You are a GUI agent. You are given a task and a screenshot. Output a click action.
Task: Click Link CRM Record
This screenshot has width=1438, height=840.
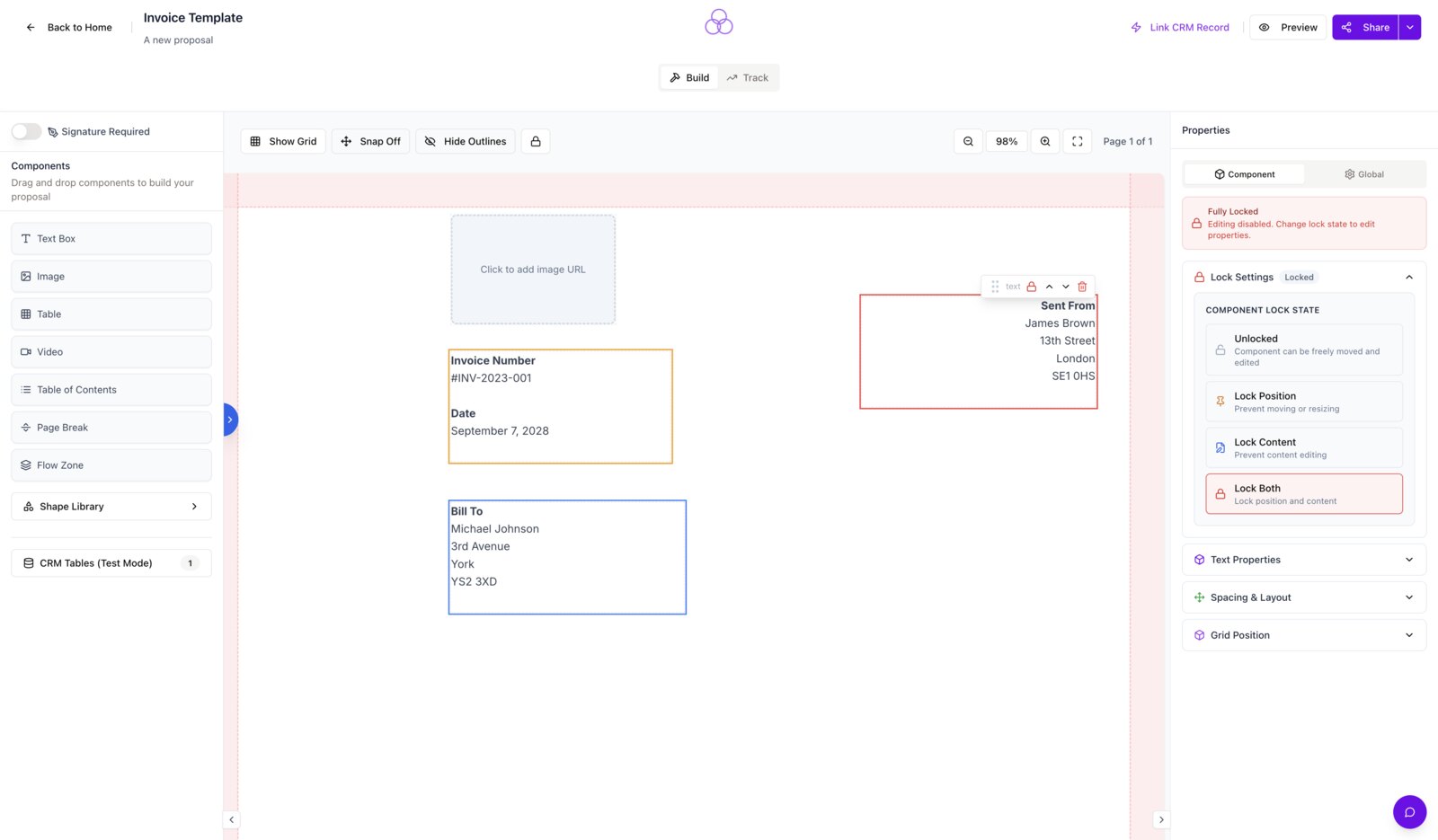click(x=1179, y=28)
